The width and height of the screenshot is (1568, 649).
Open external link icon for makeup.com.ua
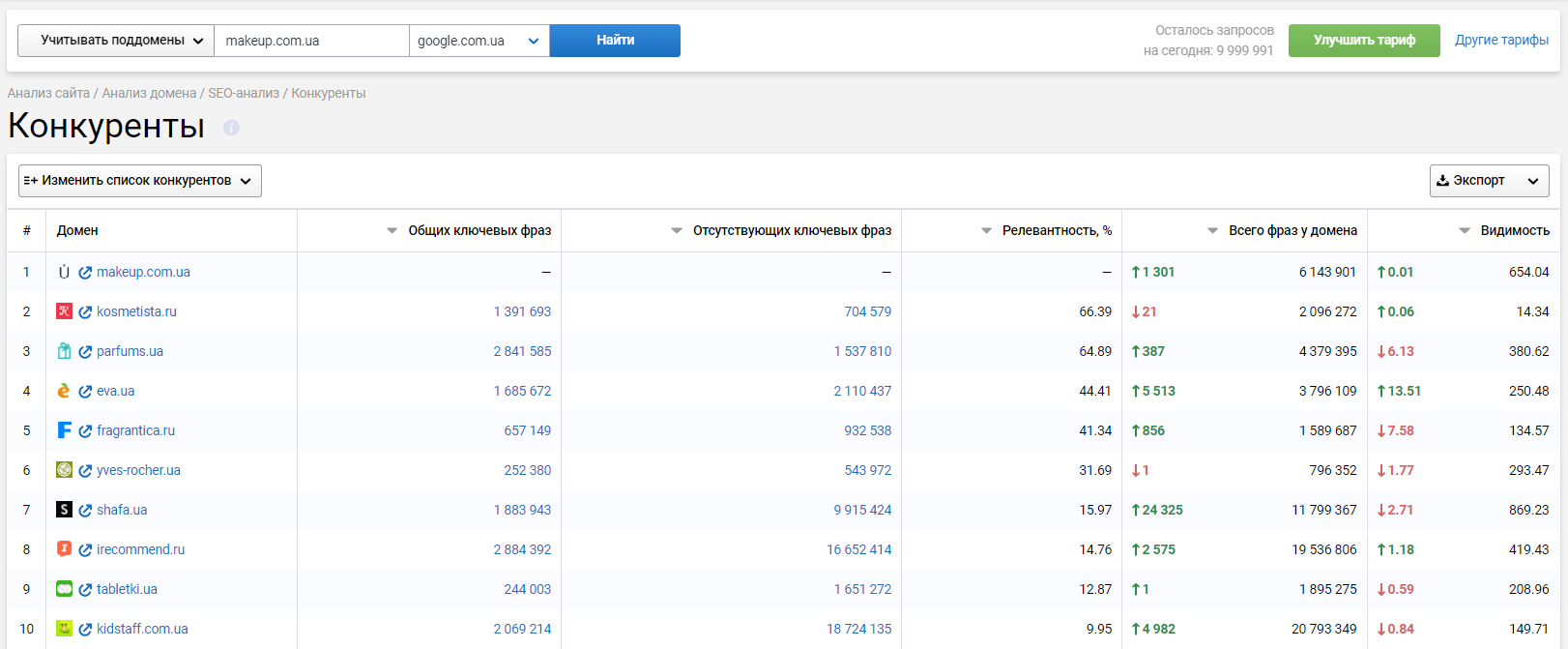[x=85, y=273]
